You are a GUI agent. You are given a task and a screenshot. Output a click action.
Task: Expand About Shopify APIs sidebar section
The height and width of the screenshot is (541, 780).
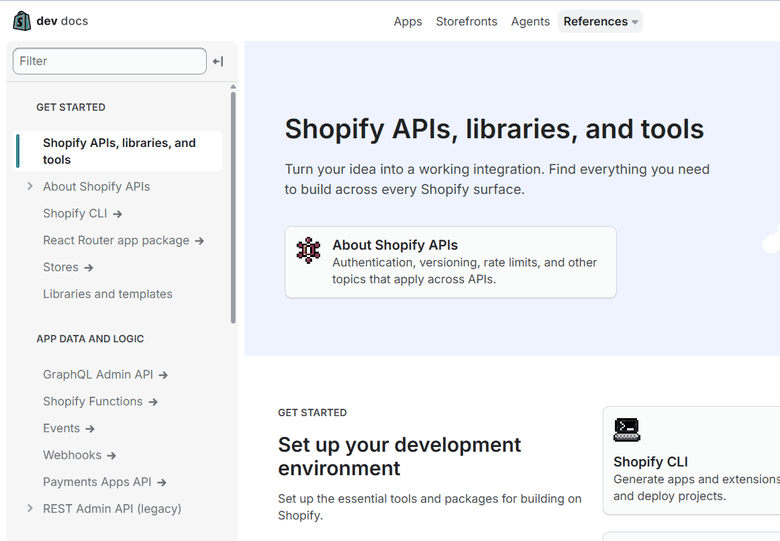[x=30, y=186]
